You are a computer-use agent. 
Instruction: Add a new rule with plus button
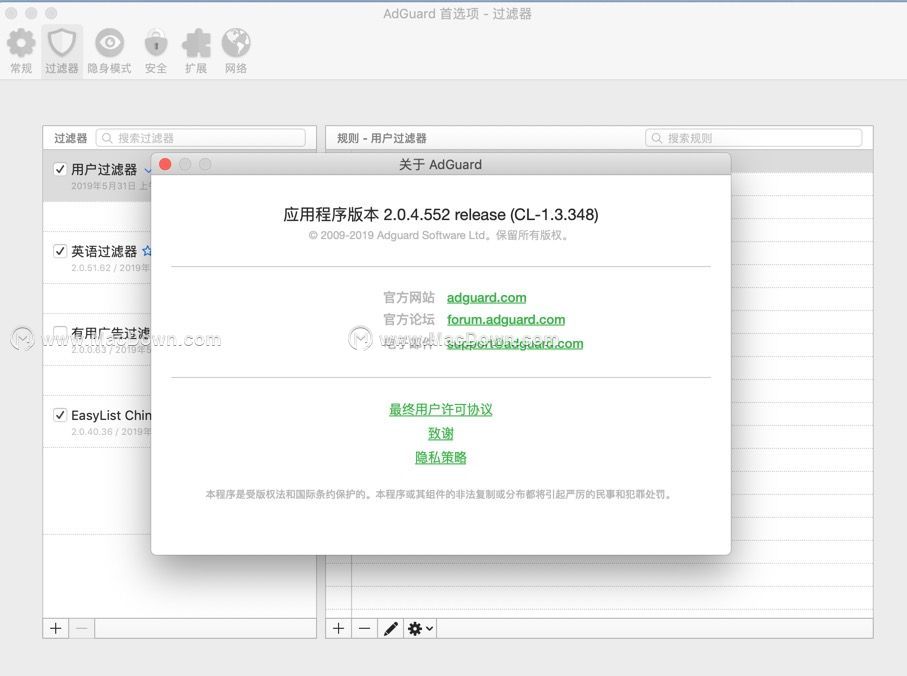click(338, 629)
